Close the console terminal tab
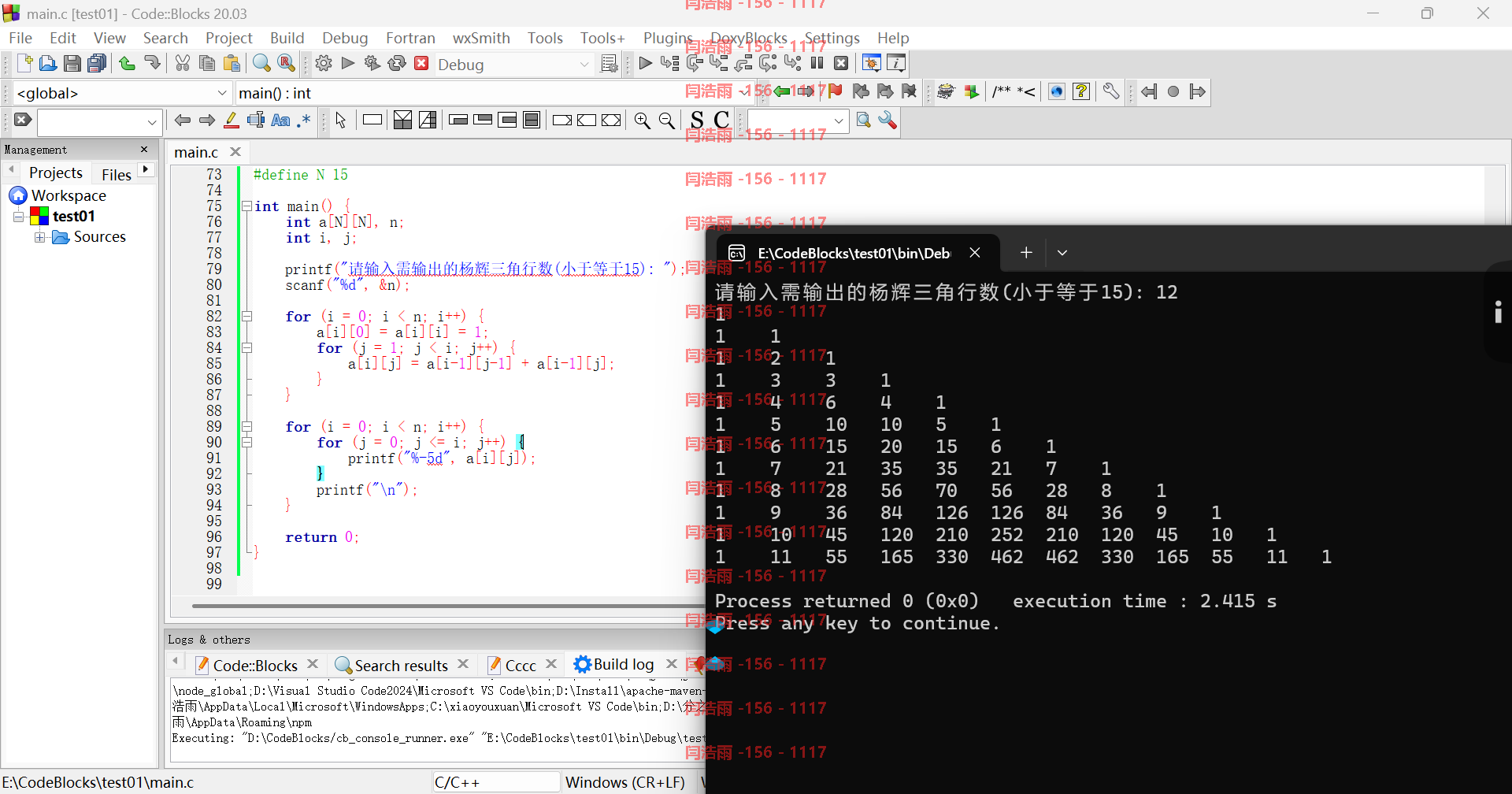This screenshot has width=1512, height=794. pyautogui.click(x=975, y=253)
